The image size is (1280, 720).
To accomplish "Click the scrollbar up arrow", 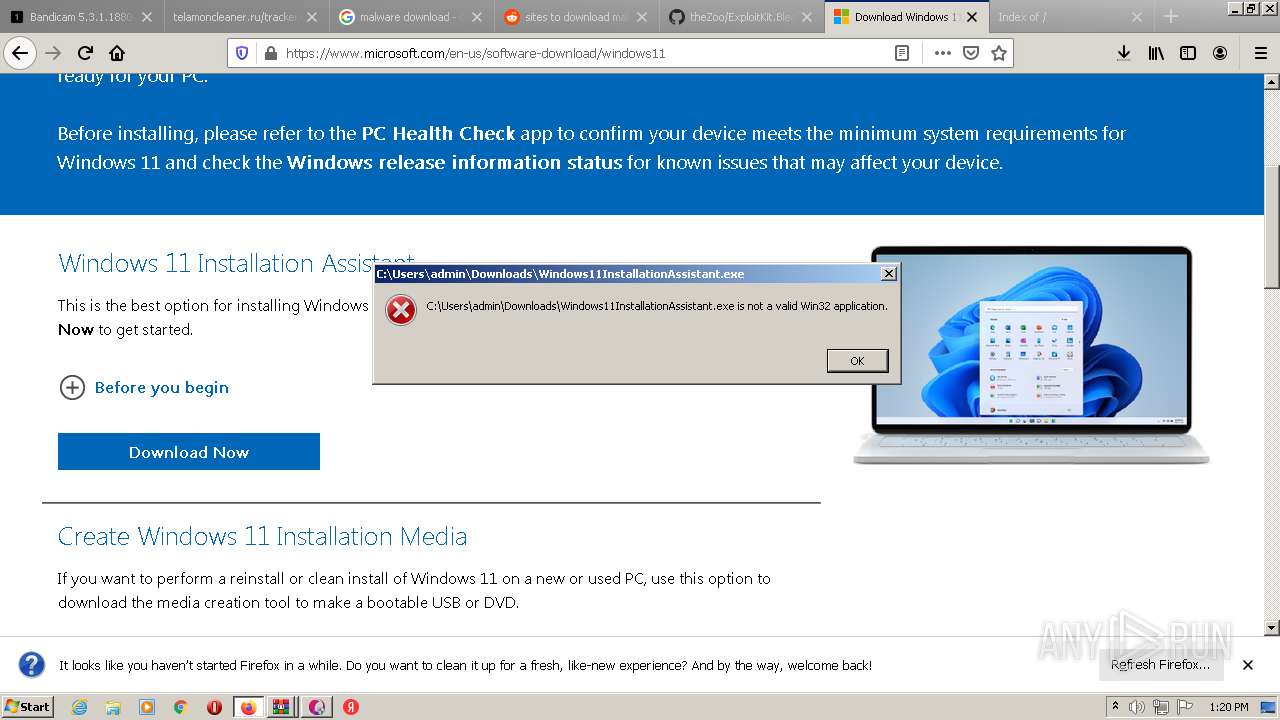I will click(x=1272, y=81).
